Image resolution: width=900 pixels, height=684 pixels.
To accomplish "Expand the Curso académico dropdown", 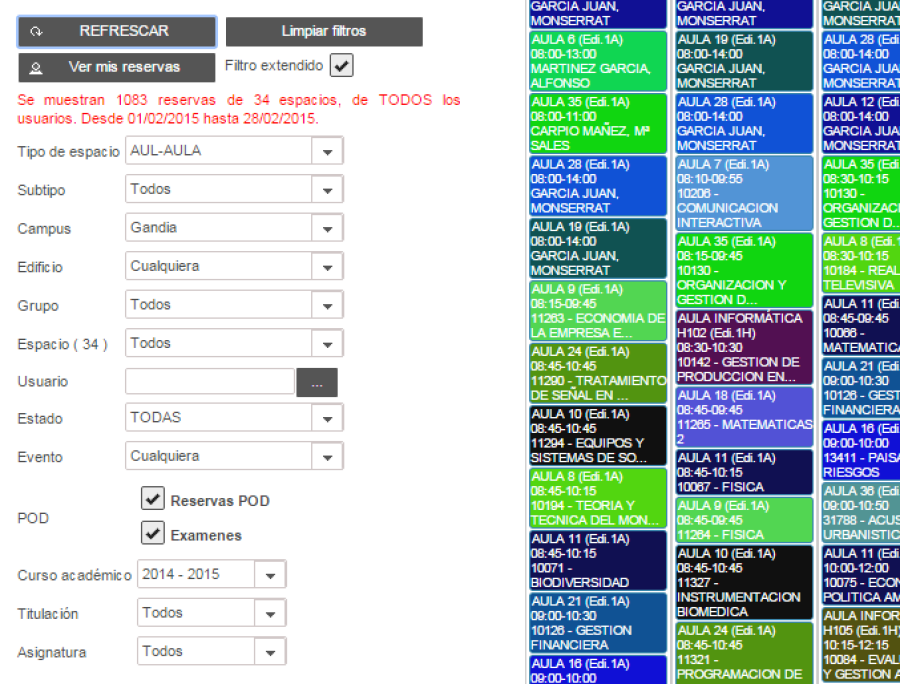I will pyautogui.click(x=270, y=575).
